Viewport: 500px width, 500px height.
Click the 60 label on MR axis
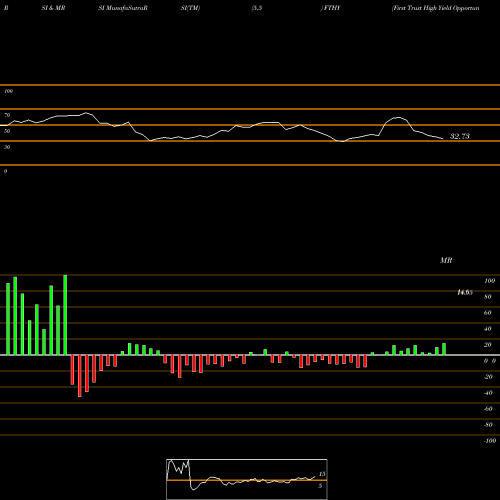point(488,313)
